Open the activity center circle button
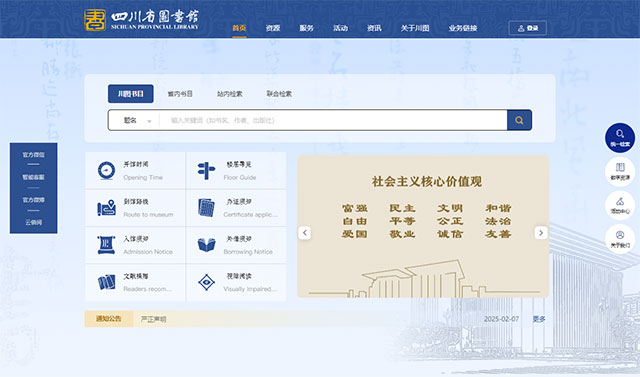This screenshot has height=377, width=640. click(620, 205)
